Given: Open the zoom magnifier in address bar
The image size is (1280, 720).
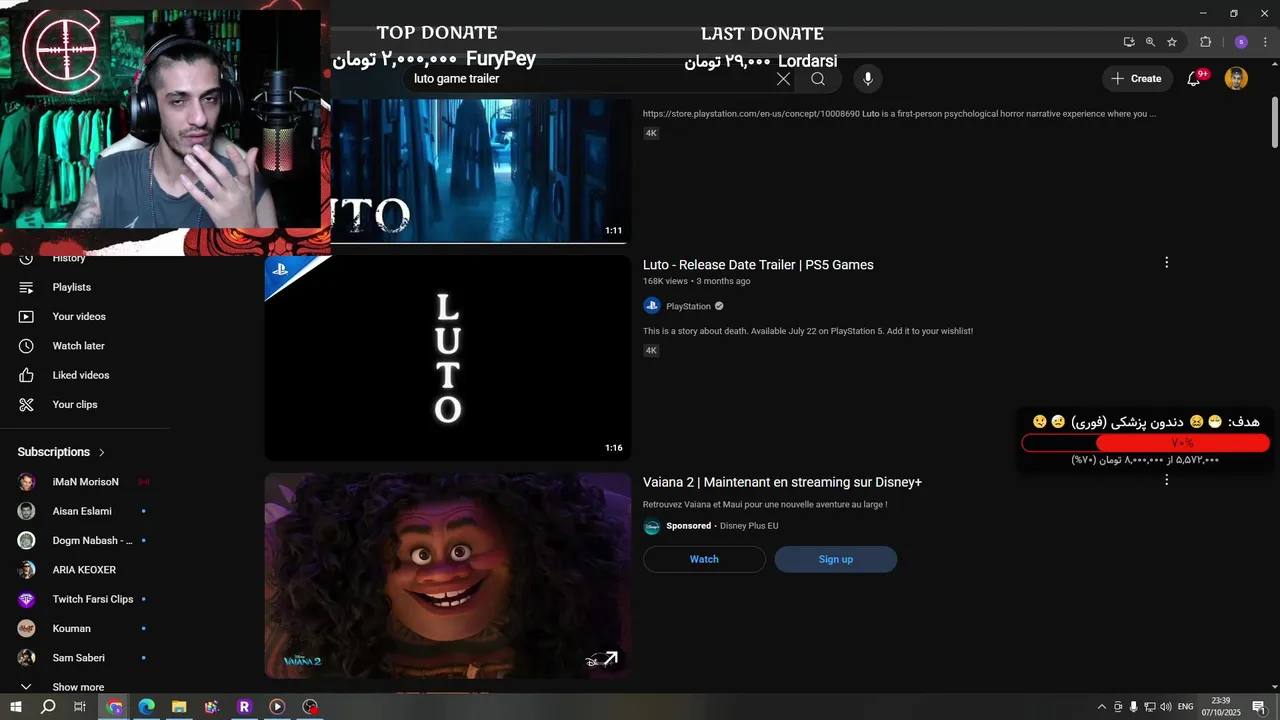Looking at the screenshot, I should pos(1150,42).
